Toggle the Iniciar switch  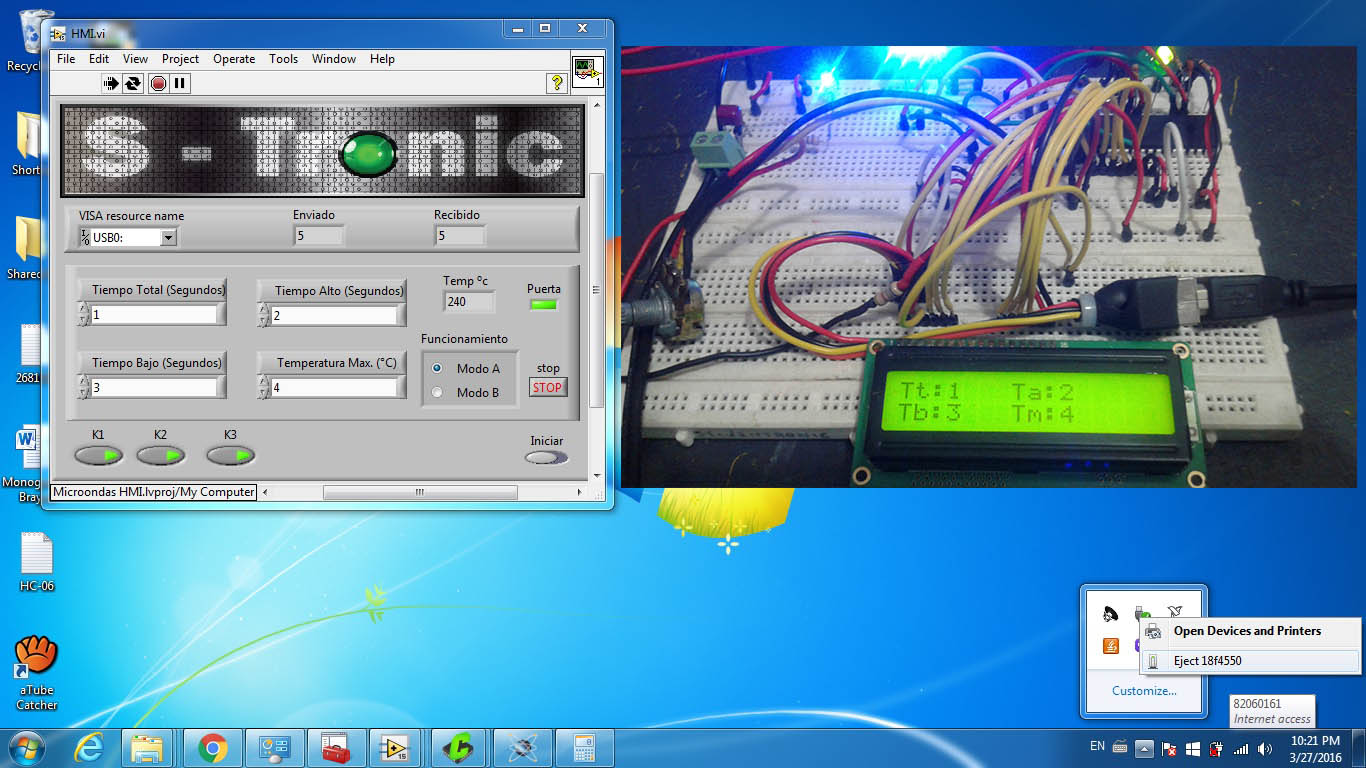(546, 457)
